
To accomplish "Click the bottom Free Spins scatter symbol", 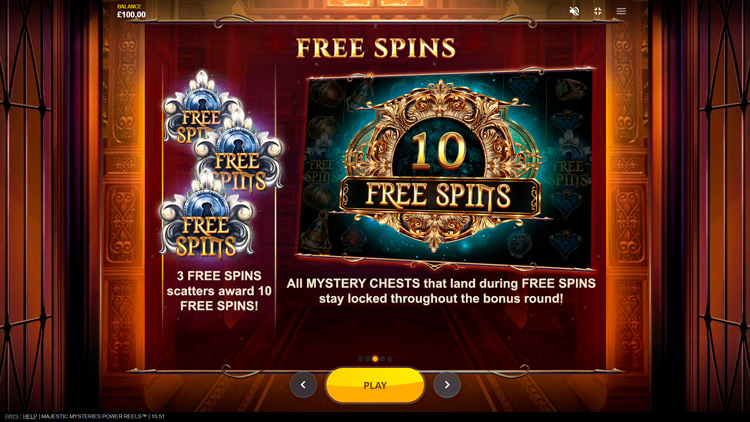I will (207, 220).
